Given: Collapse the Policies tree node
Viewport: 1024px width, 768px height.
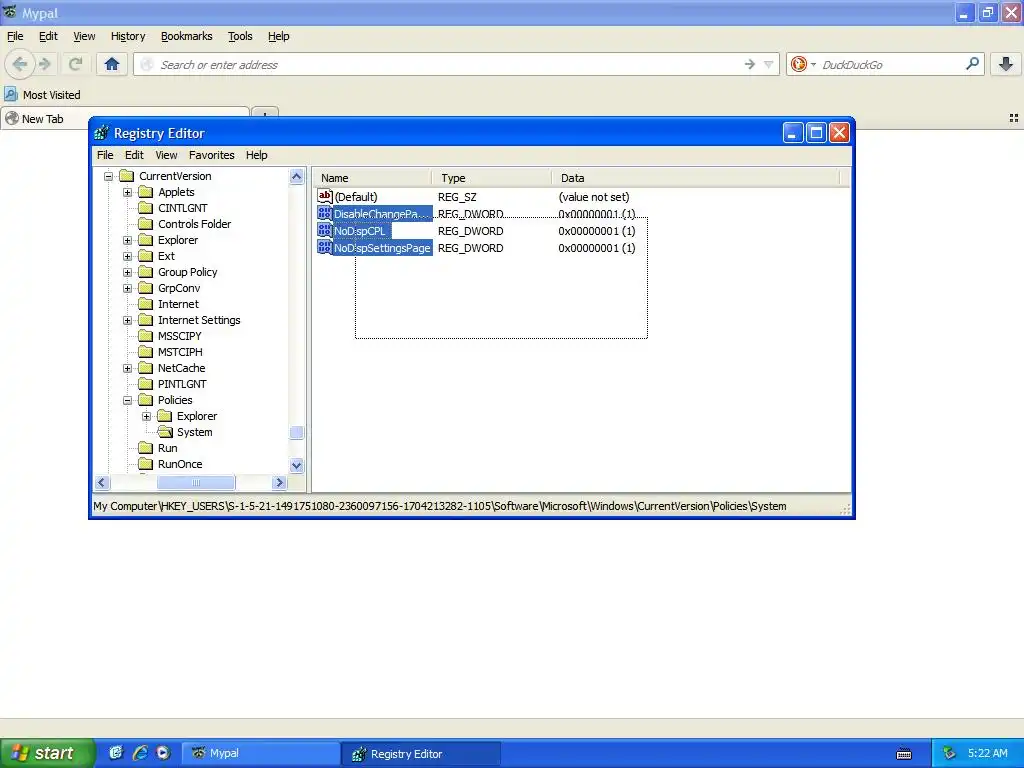Looking at the screenshot, I should 127,400.
